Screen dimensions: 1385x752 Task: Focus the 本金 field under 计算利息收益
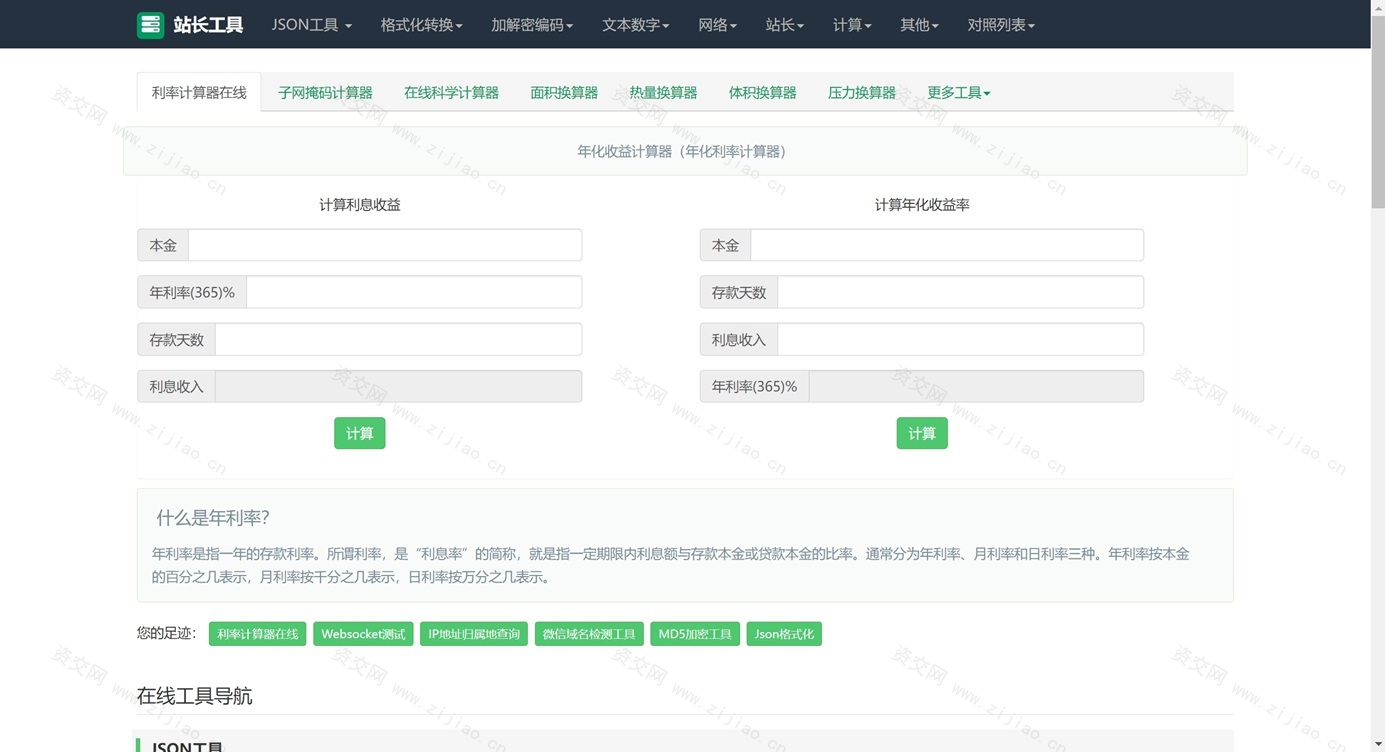[385, 245]
